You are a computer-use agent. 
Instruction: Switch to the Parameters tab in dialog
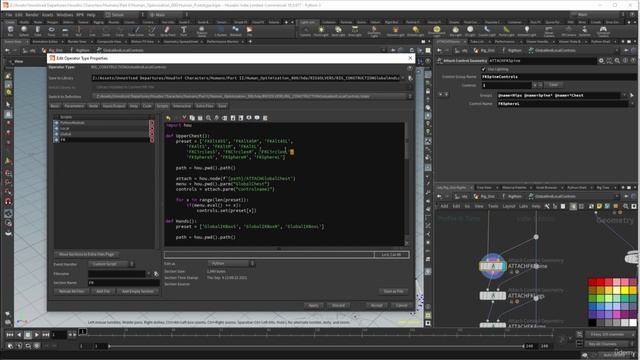click(74, 106)
